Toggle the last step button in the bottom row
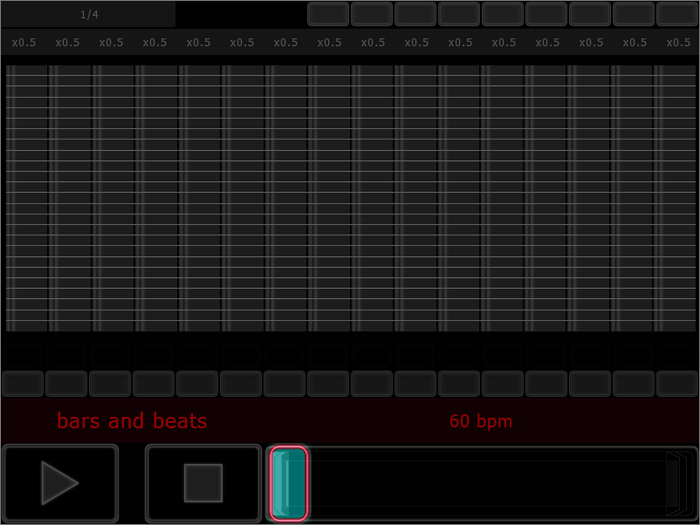Screen dimensions: 700x525 [678, 383]
